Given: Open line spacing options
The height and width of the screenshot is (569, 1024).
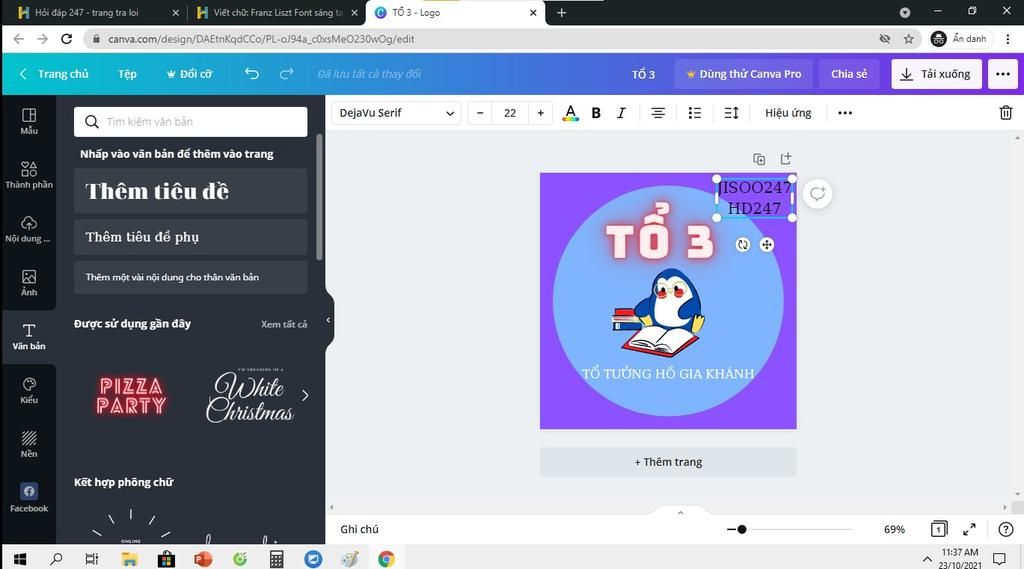Looking at the screenshot, I should pyautogui.click(x=731, y=113).
